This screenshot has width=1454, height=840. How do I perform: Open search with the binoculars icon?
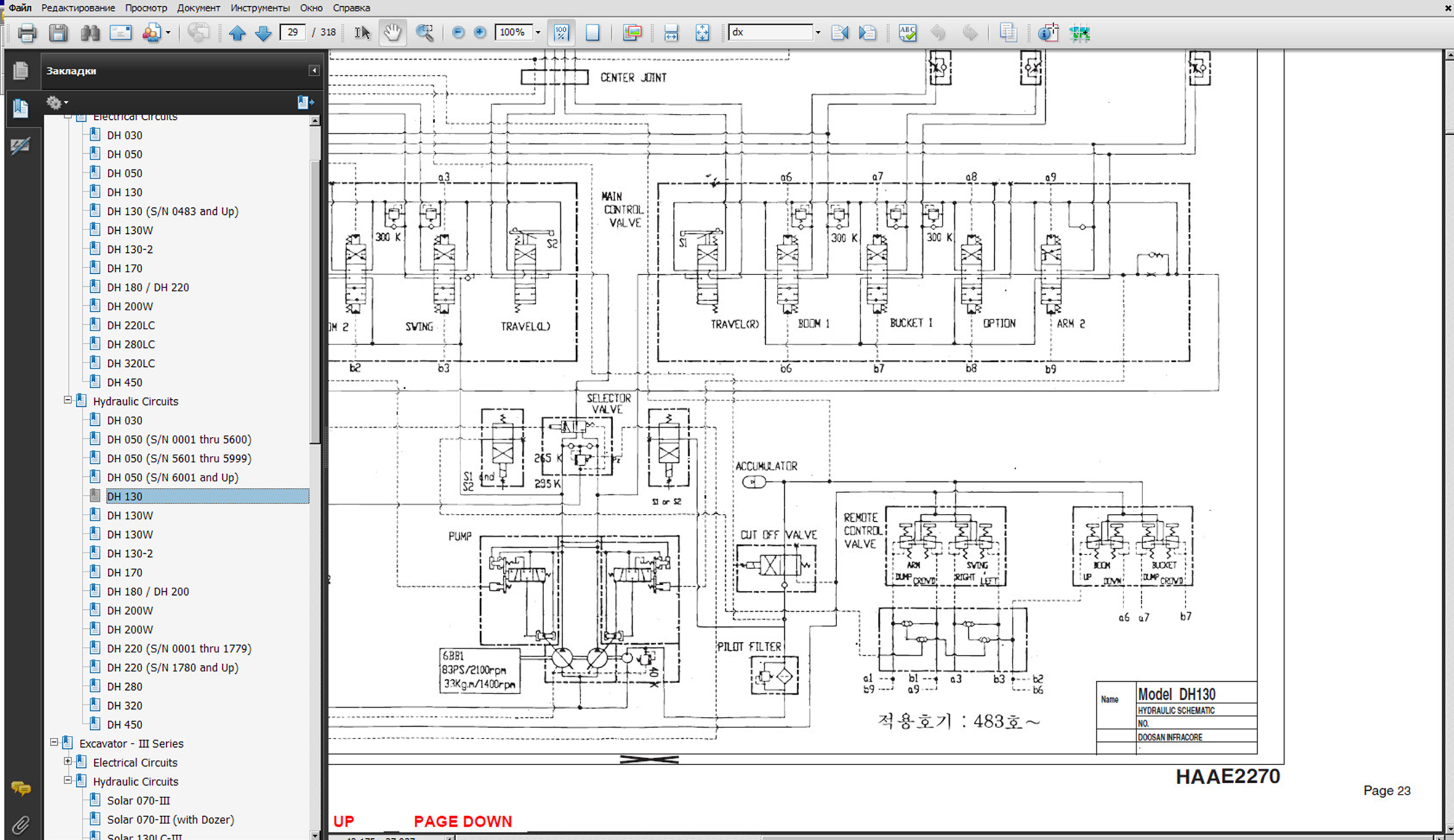point(90,33)
